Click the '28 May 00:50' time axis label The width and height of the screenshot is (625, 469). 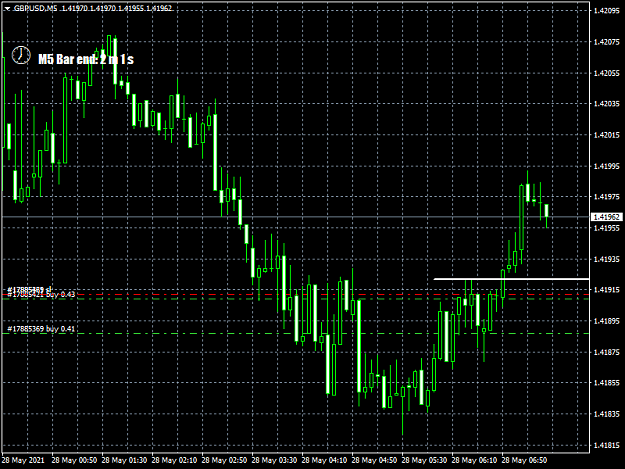tap(74, 460)
